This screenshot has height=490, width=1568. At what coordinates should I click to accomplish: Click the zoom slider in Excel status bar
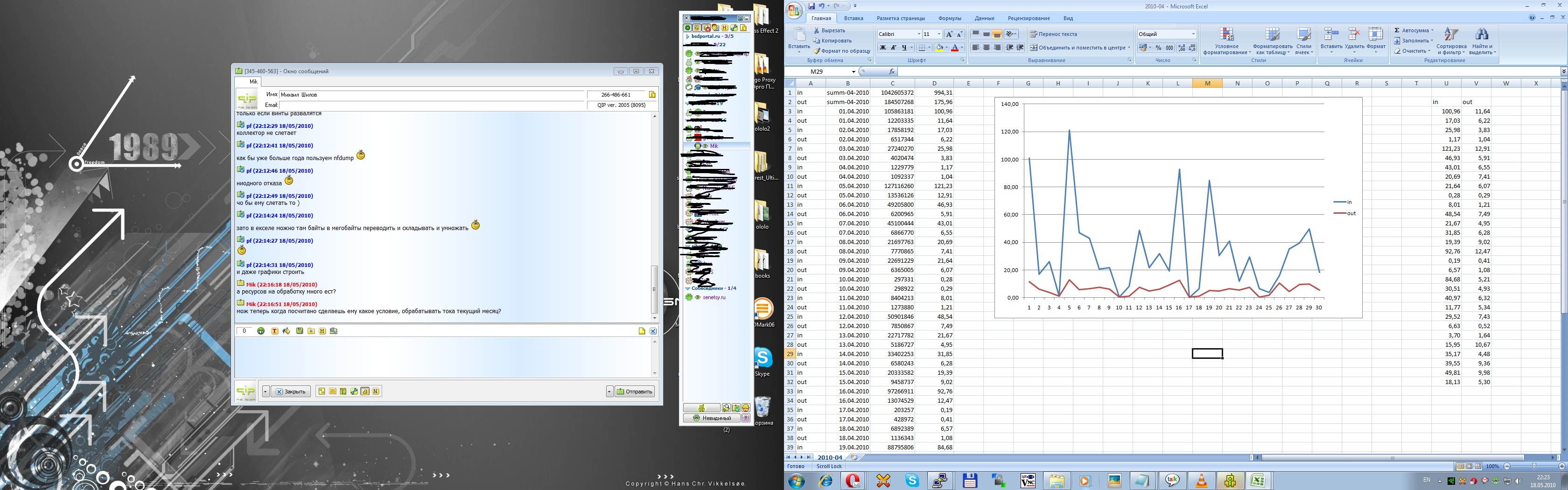[x=1534, y=466]
